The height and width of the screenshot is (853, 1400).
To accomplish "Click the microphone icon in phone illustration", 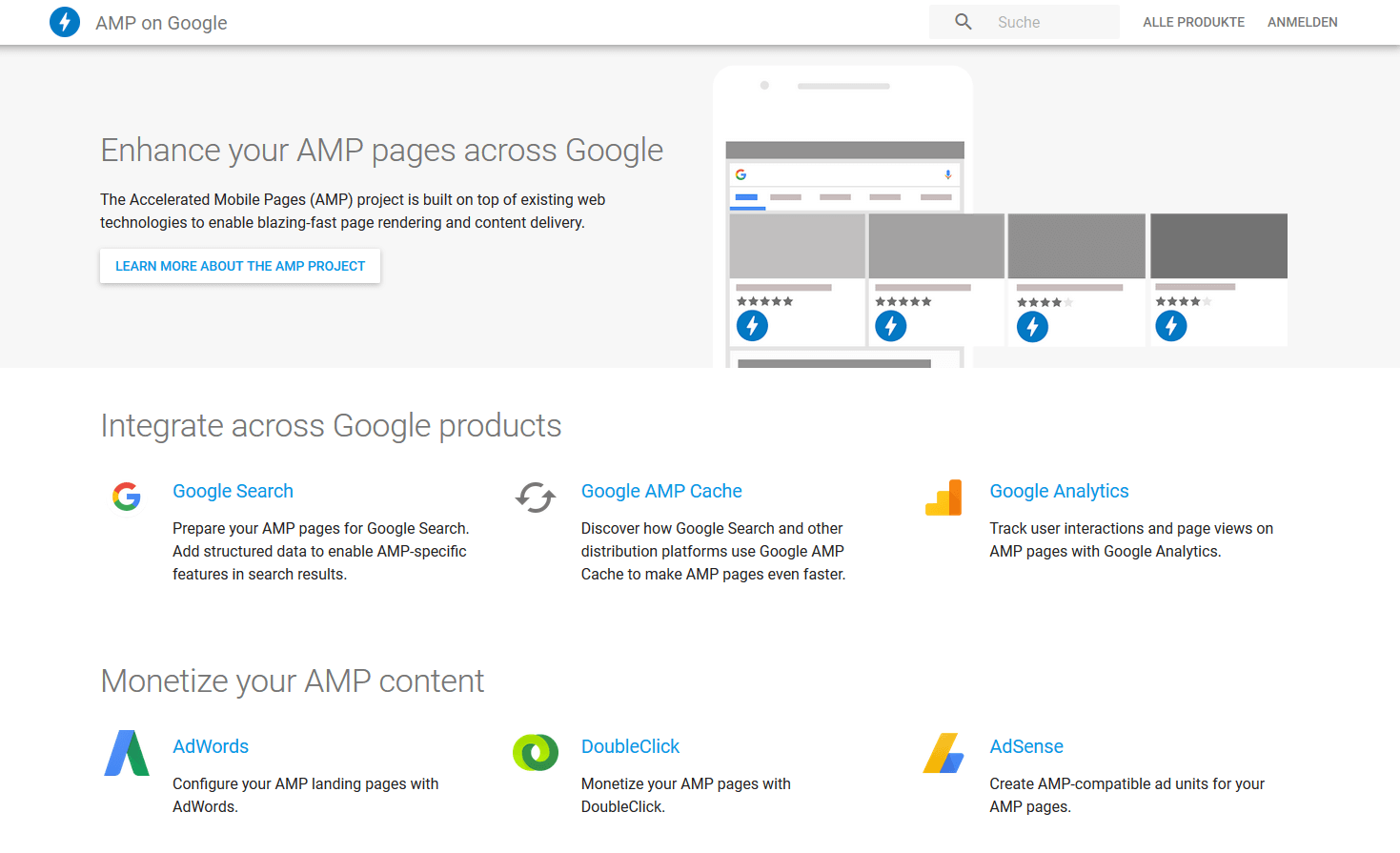I will coord(948,174).
